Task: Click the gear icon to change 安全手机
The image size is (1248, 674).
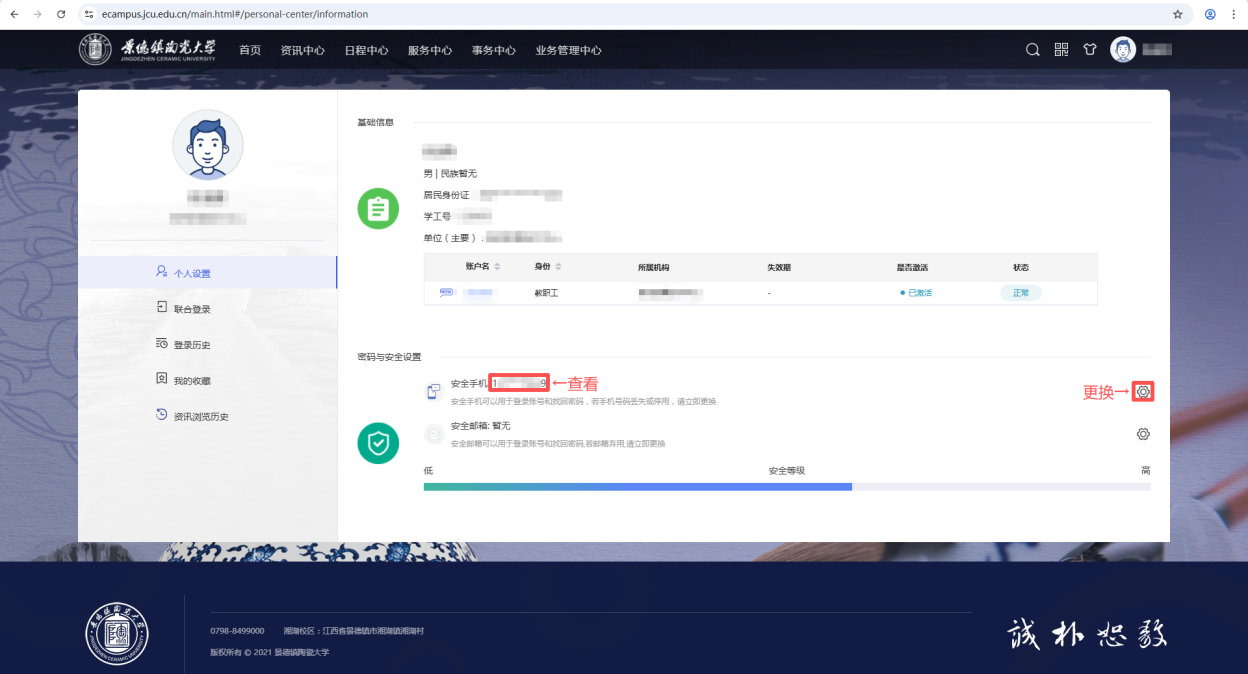Action: coord(1143,392)
